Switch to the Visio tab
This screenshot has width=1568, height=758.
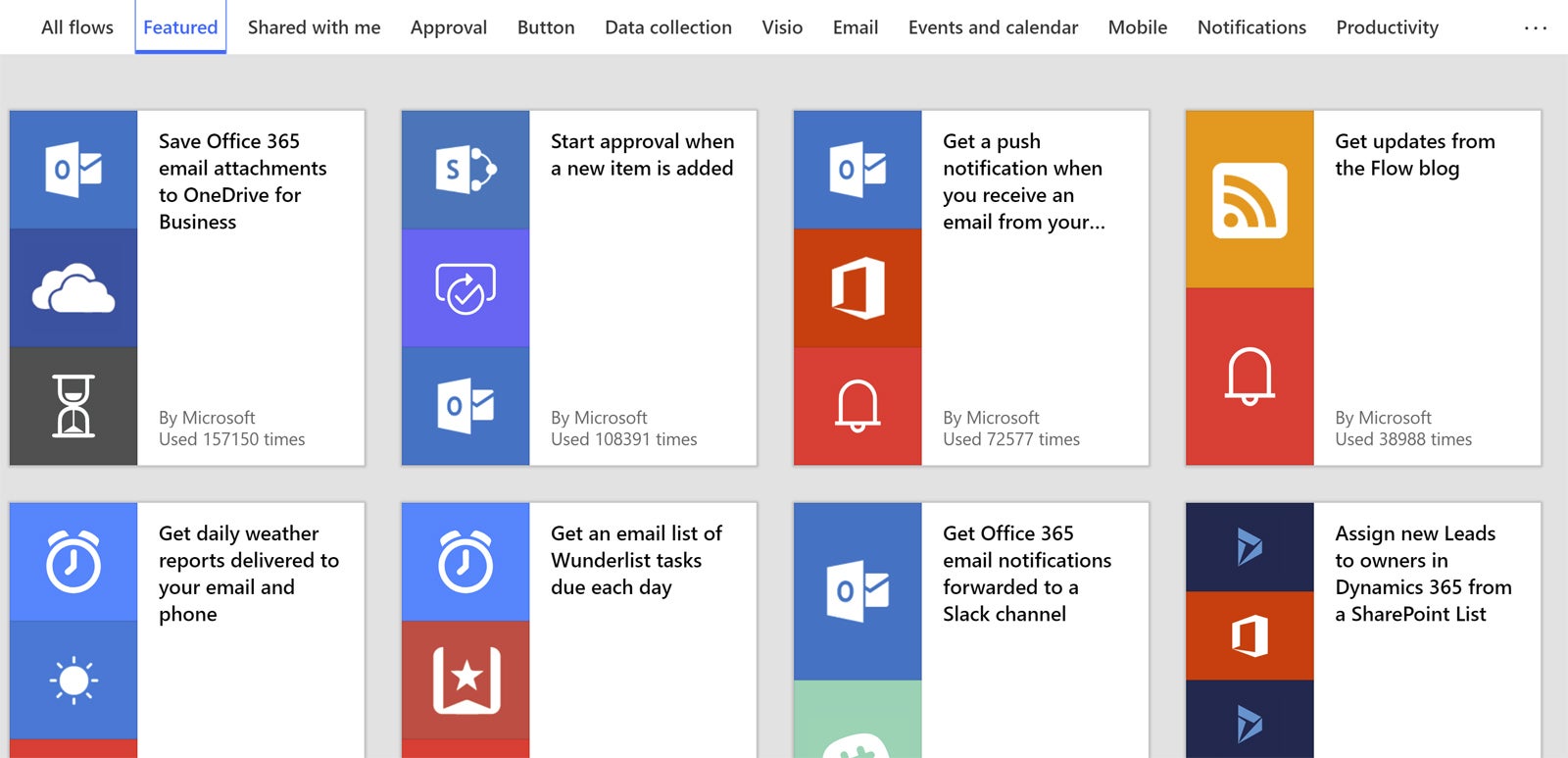click(782, 27)
